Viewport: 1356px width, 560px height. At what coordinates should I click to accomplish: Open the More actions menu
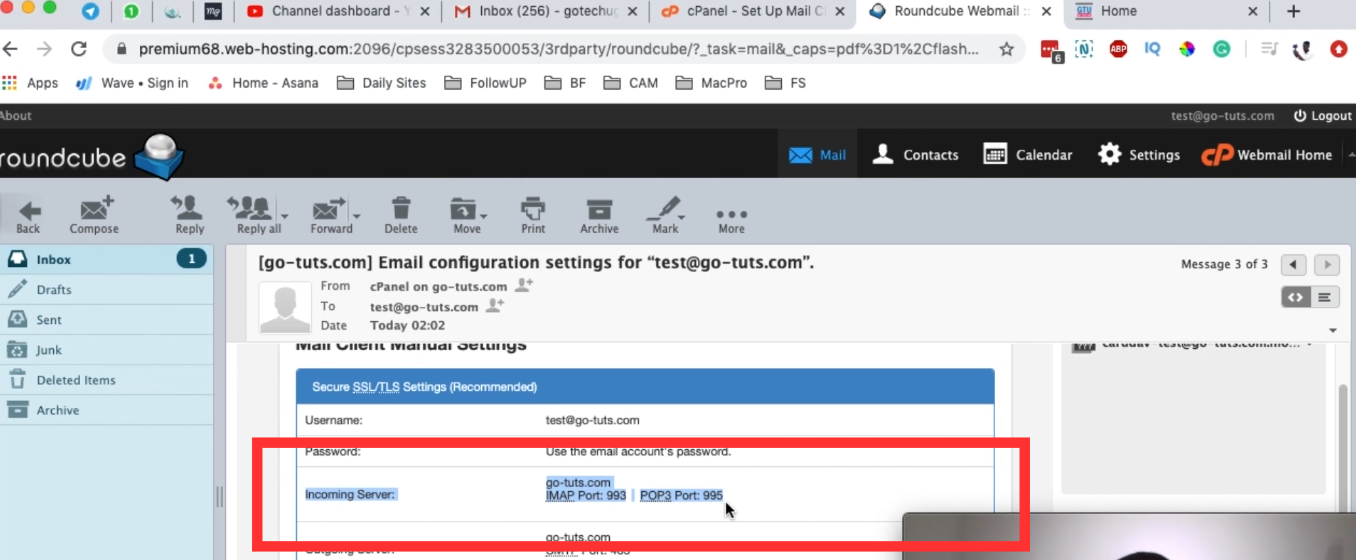731,220
